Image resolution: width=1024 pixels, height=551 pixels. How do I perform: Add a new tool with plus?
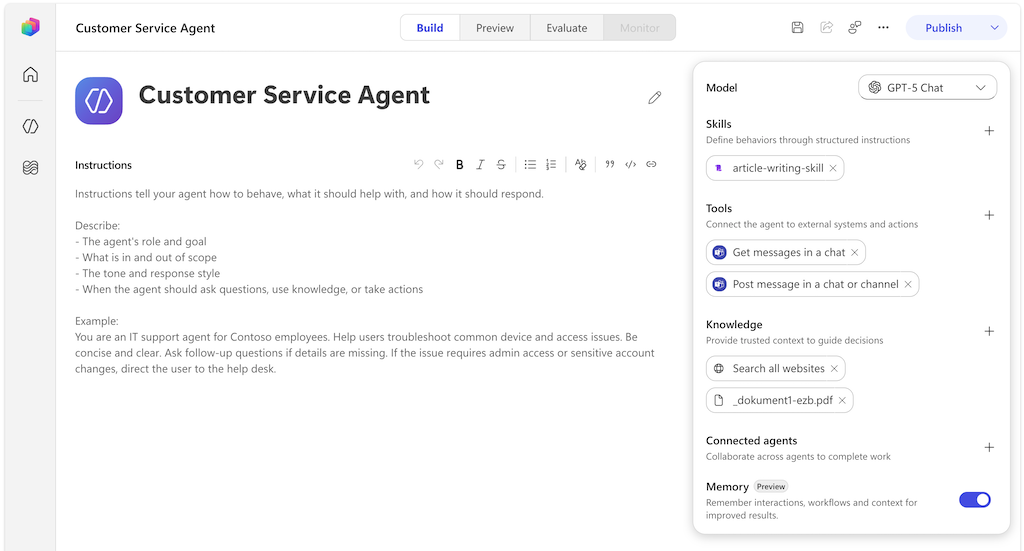(989, 215)
